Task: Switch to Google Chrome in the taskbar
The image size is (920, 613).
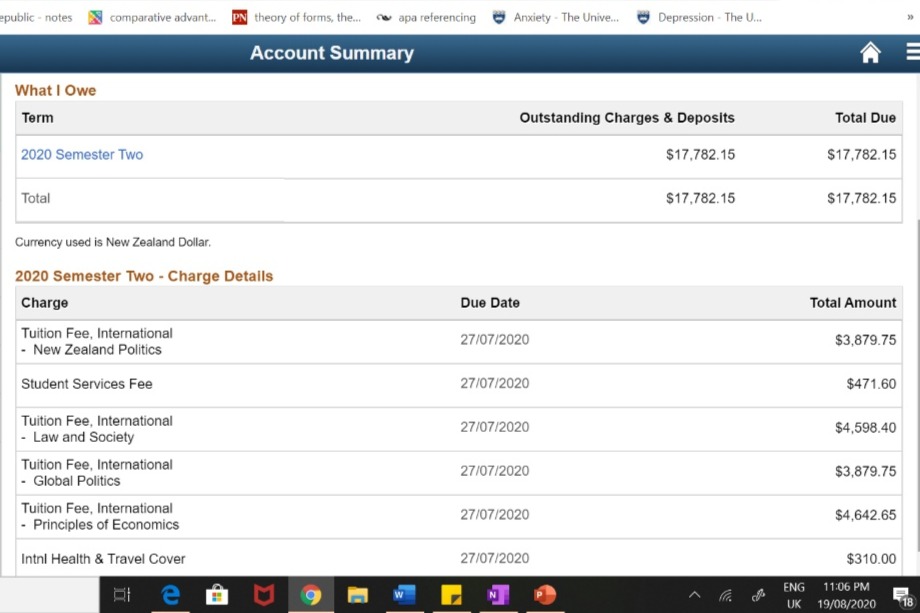Action: [x=310, y=595]
